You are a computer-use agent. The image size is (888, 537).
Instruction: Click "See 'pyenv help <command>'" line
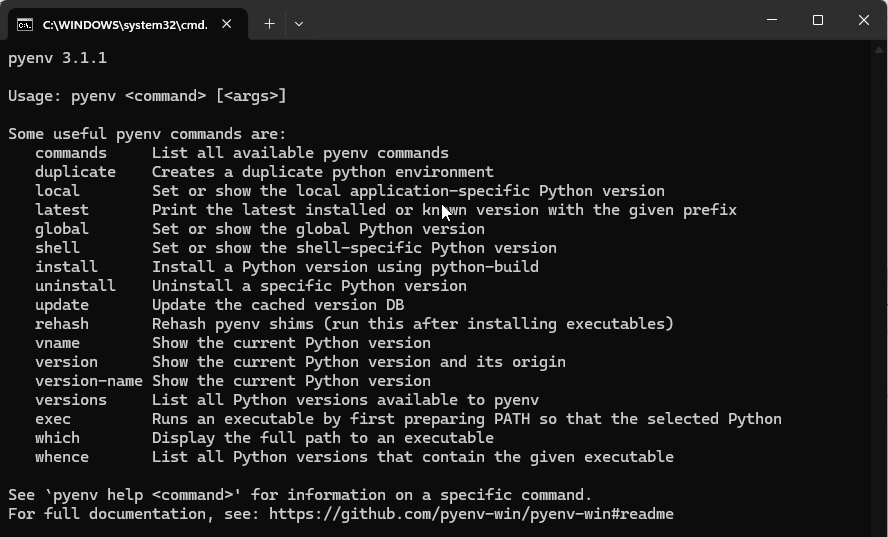click(300, 495)
